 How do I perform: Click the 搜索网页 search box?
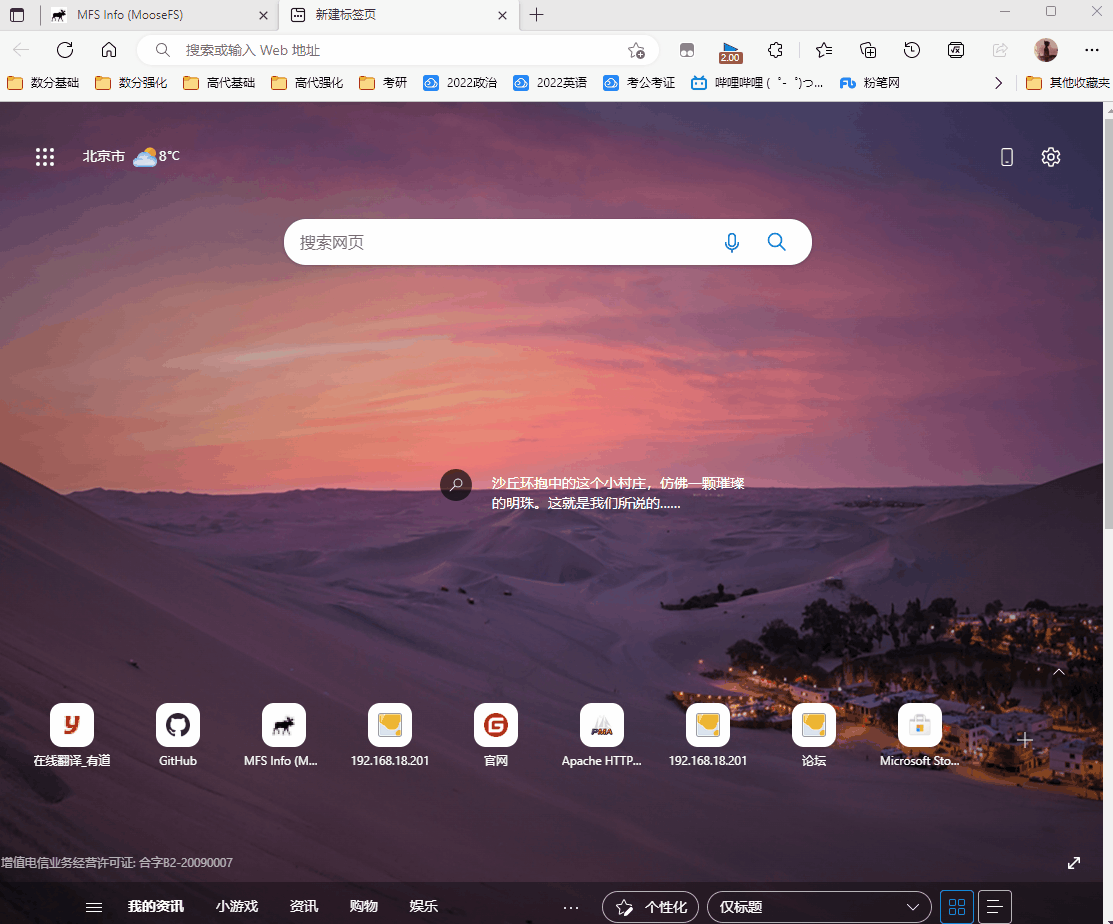point(500,242)
